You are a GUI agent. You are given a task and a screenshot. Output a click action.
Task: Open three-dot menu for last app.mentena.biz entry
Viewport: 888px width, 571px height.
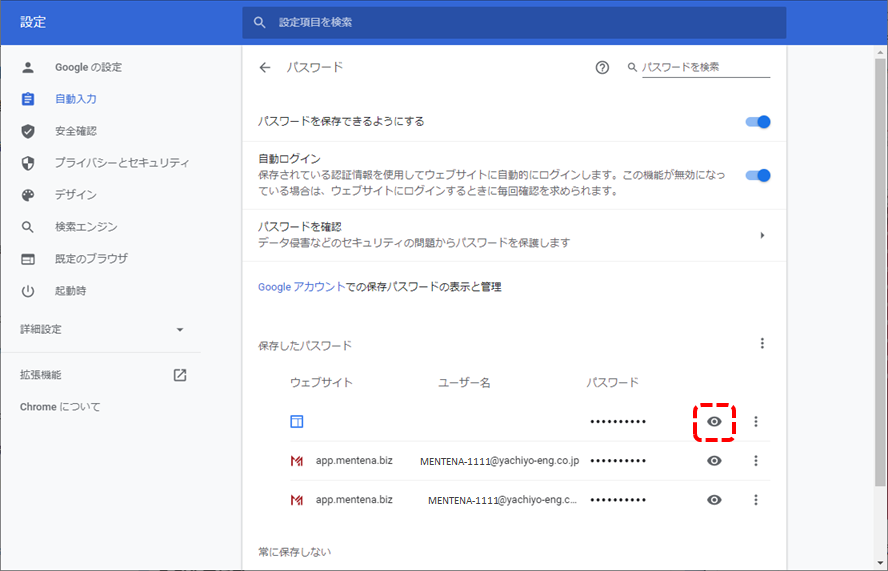(x=756, y=500)
